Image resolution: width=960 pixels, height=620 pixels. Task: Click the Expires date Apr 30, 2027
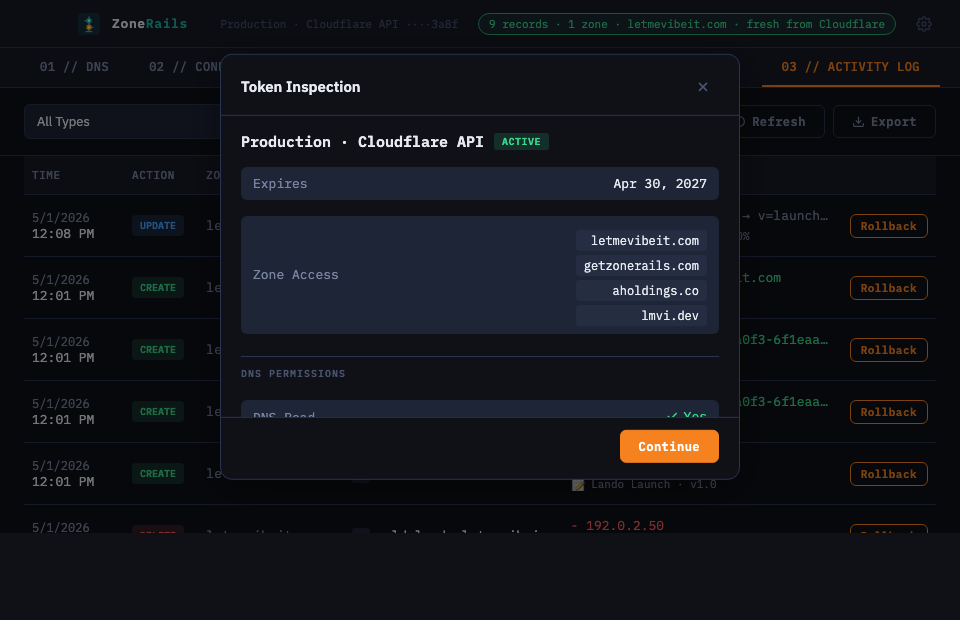point(660,184)
